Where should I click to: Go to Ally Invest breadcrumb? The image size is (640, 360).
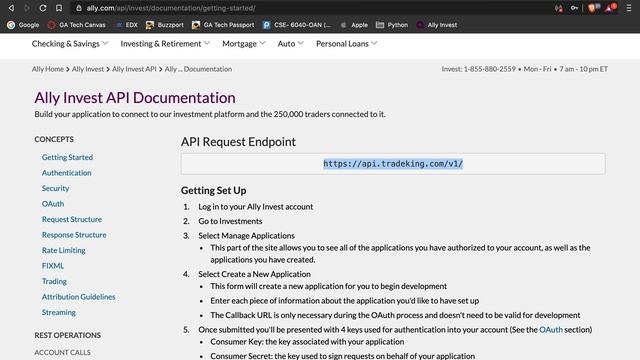pyautogui.click(x=88, y=69)
